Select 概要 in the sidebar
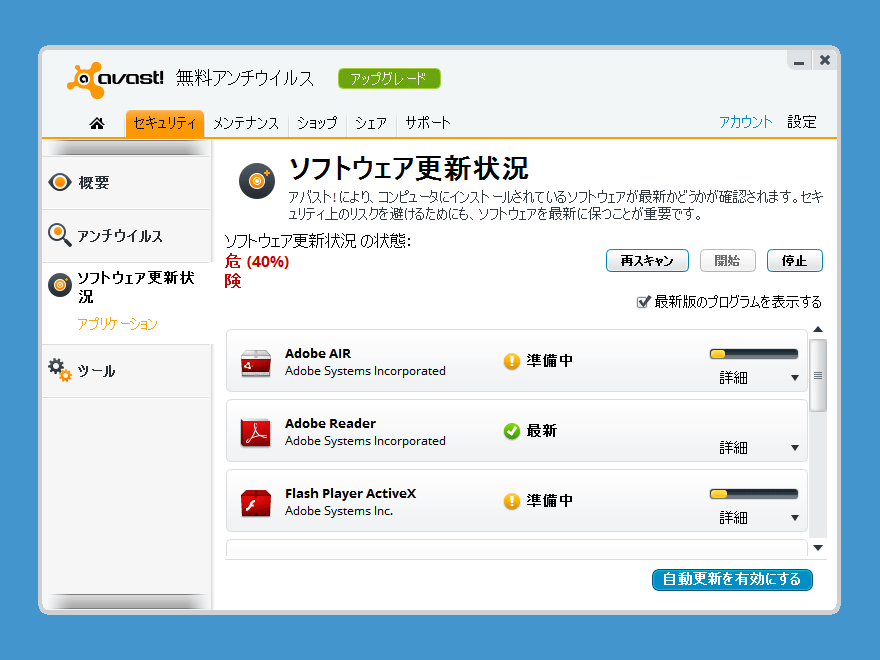This screenshot has height=660, width=880. (x=94, y=182)
